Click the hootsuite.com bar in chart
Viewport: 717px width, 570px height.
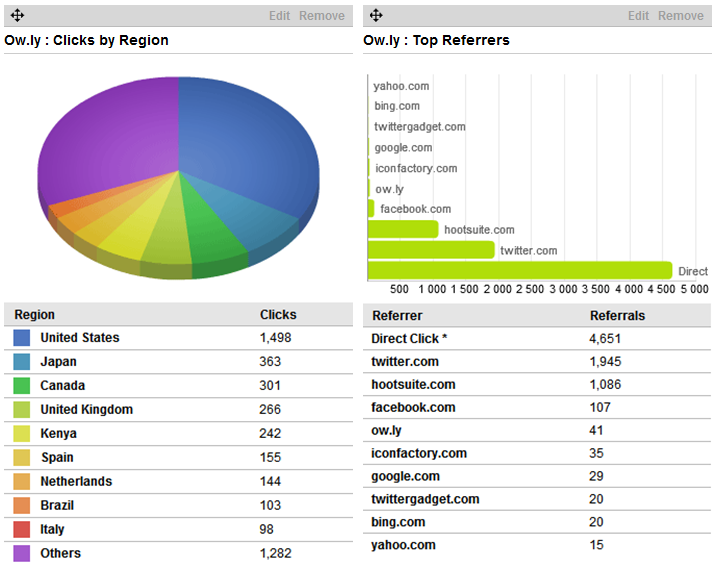click(403, 229)
